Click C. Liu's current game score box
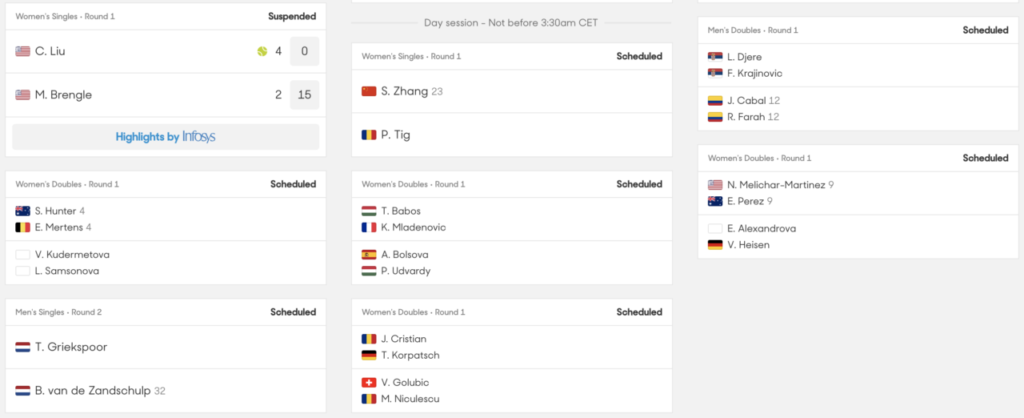 tap(304, 51)
